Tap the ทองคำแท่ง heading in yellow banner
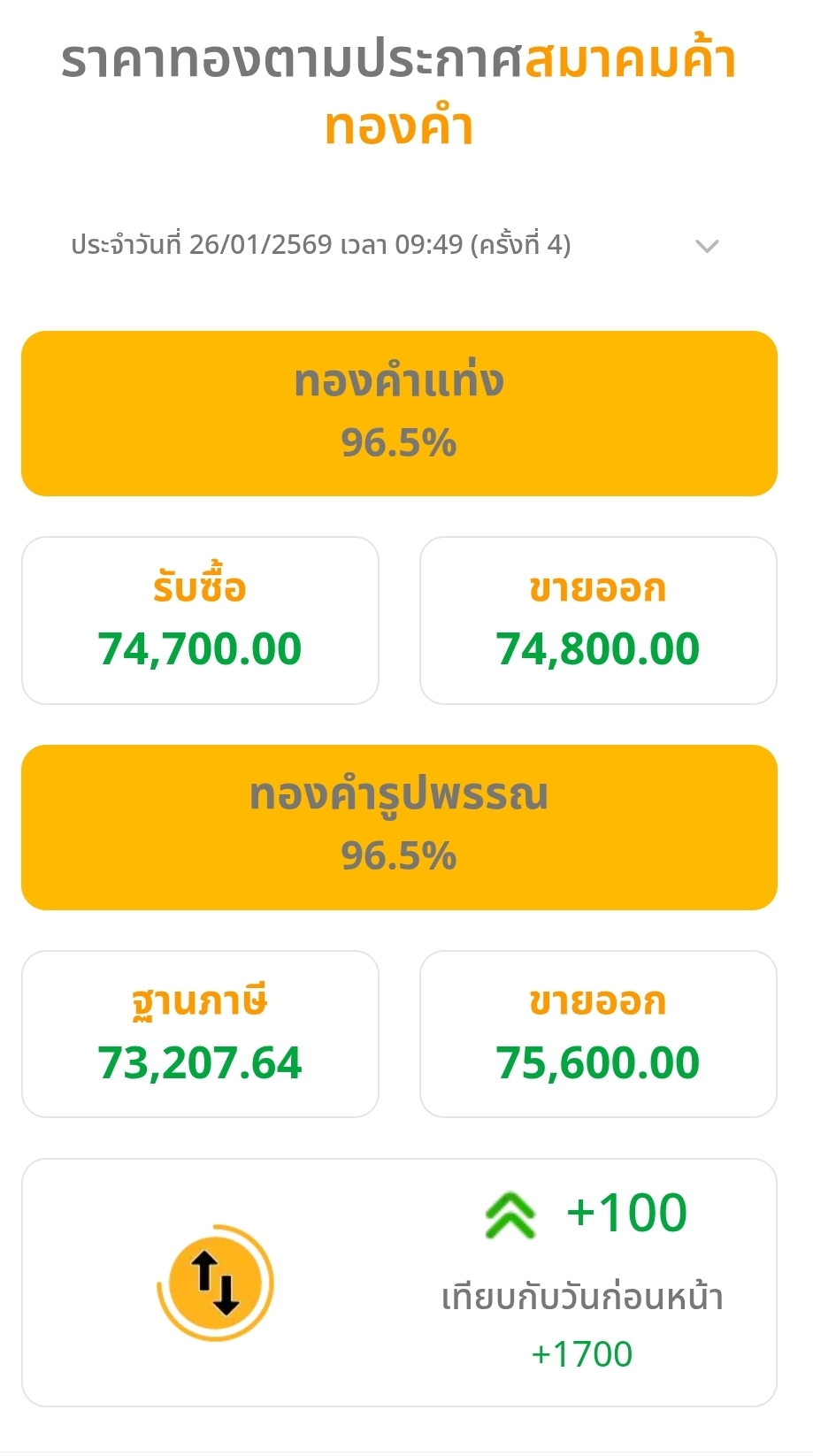 tap(399, 381)
